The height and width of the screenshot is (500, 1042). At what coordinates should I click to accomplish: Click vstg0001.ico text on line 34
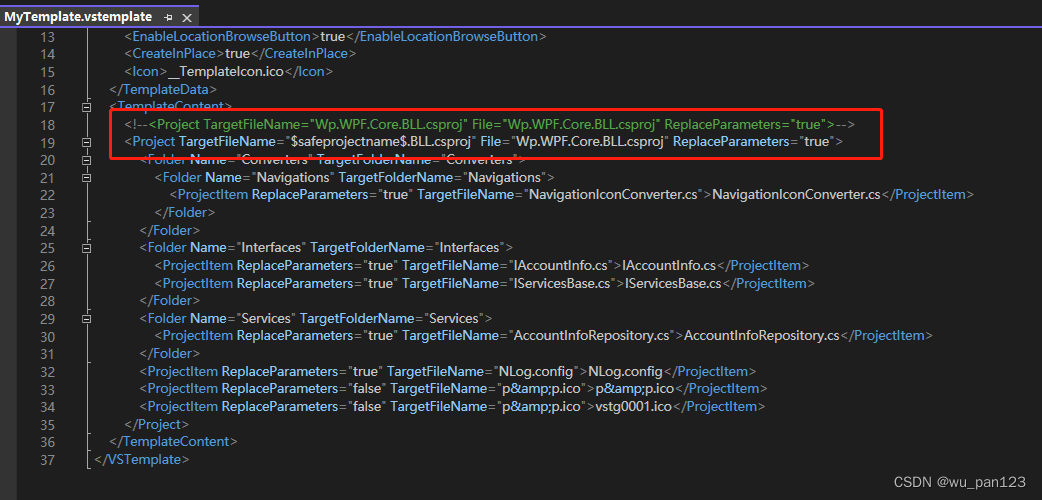pyautogui.click(x=633, y=406)
